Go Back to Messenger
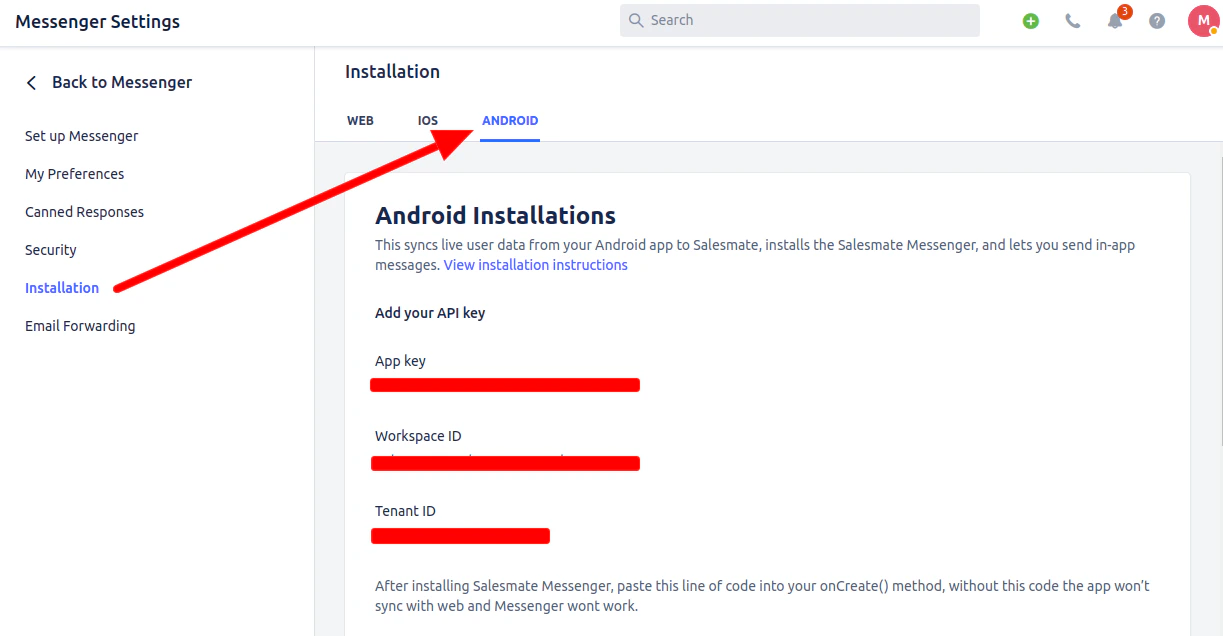1223x636 pixels. click(122, 82)
